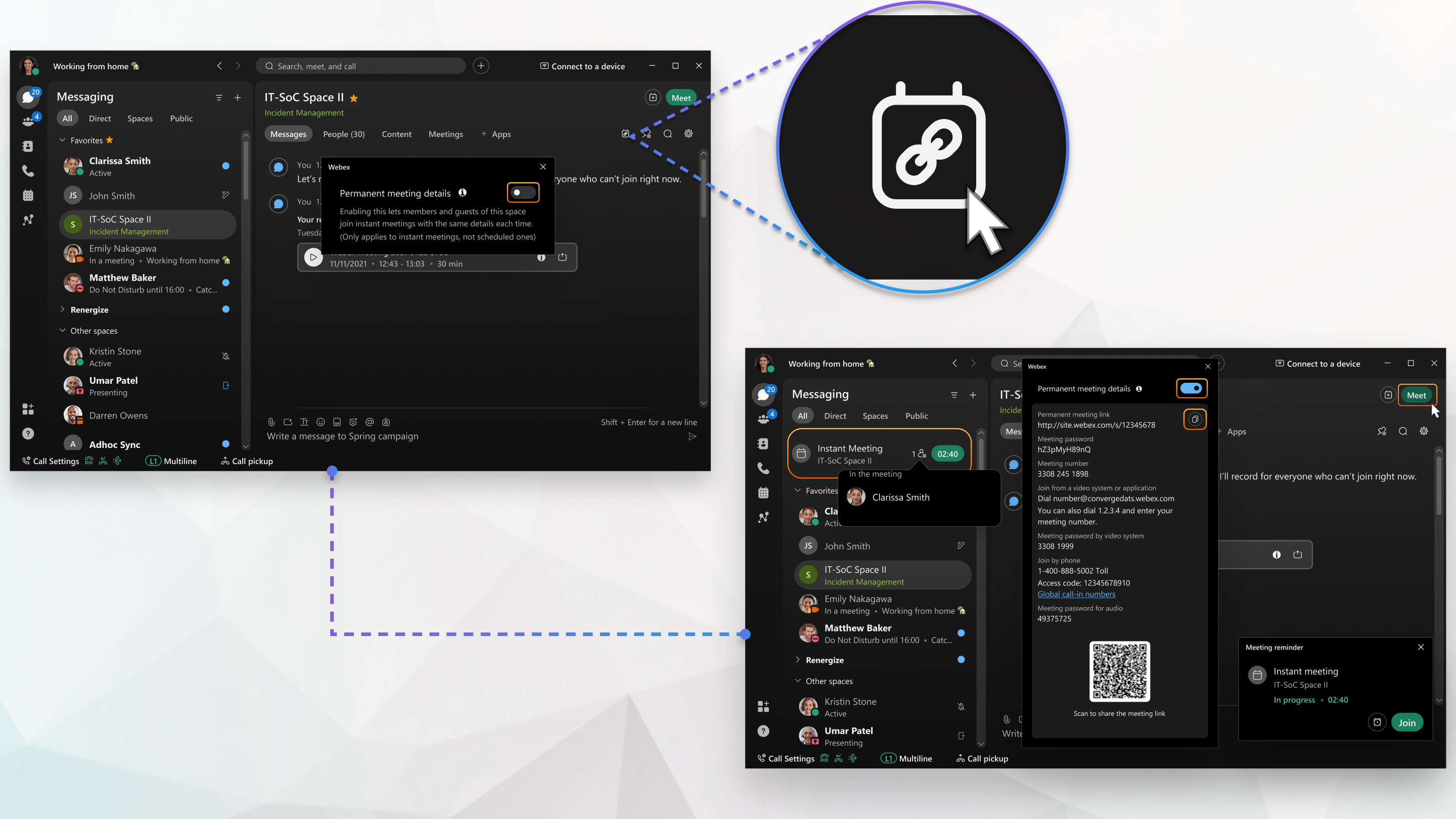Click Search, meet, and call field, upper window
Image resolution: width=1456 pixels, height=819 pixels.
360,66
